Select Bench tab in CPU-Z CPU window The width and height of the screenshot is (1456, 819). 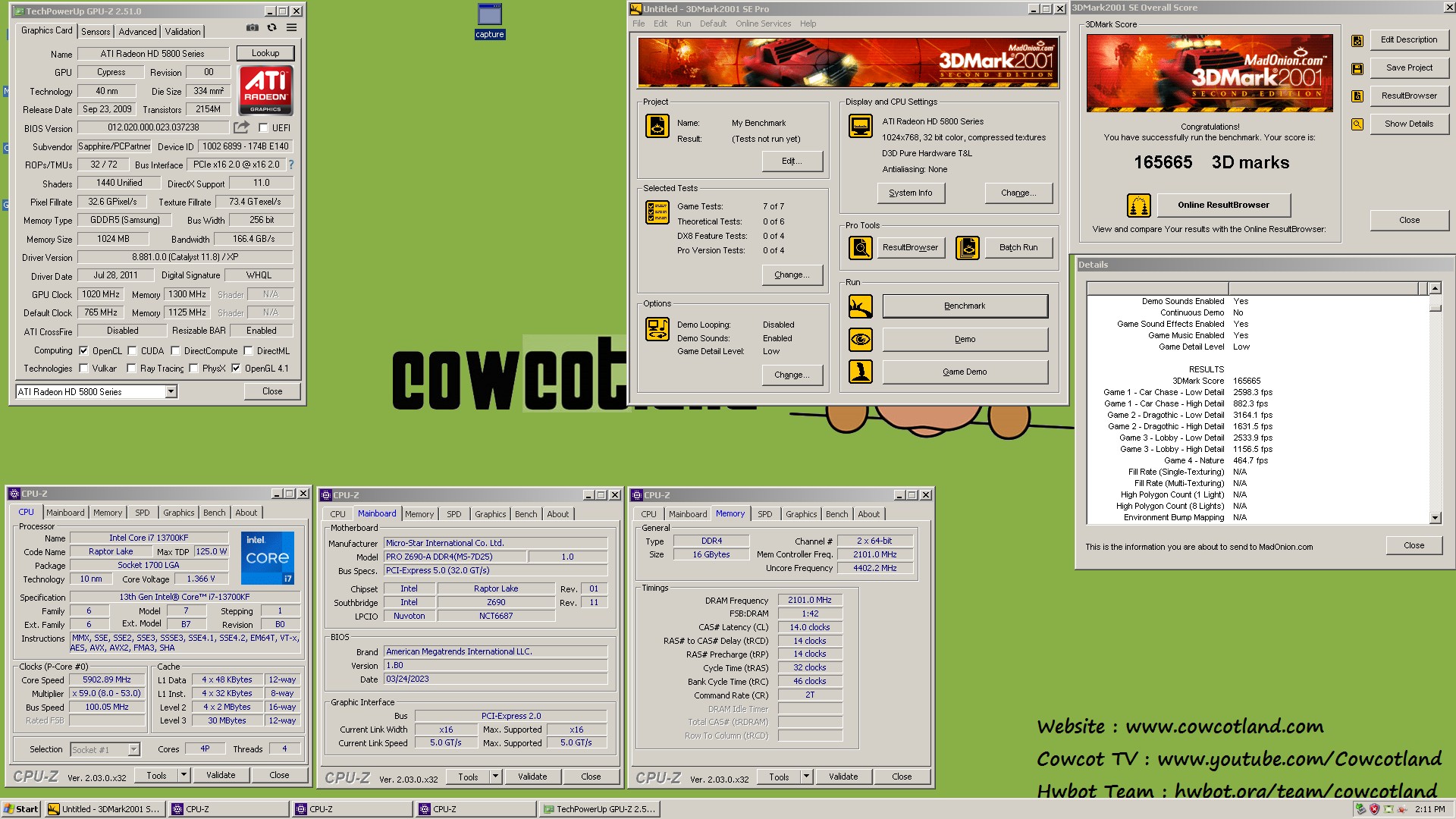tap(214, 513)
